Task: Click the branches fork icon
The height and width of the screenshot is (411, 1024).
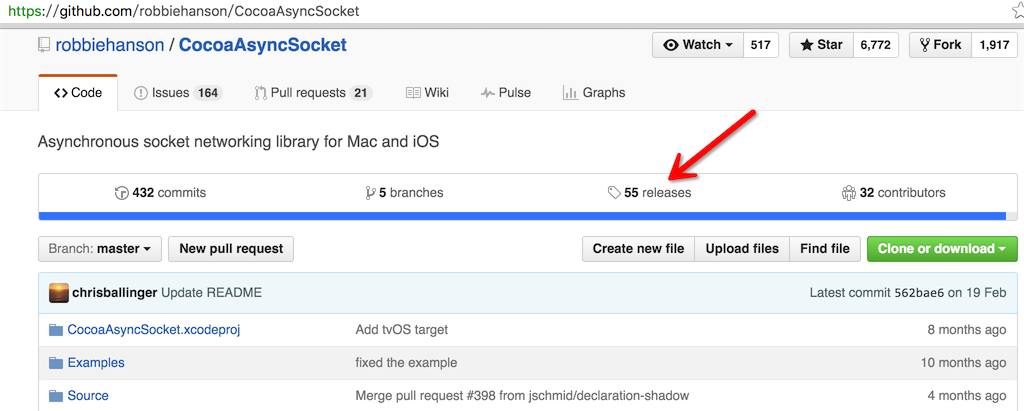Action: point(370,193)
